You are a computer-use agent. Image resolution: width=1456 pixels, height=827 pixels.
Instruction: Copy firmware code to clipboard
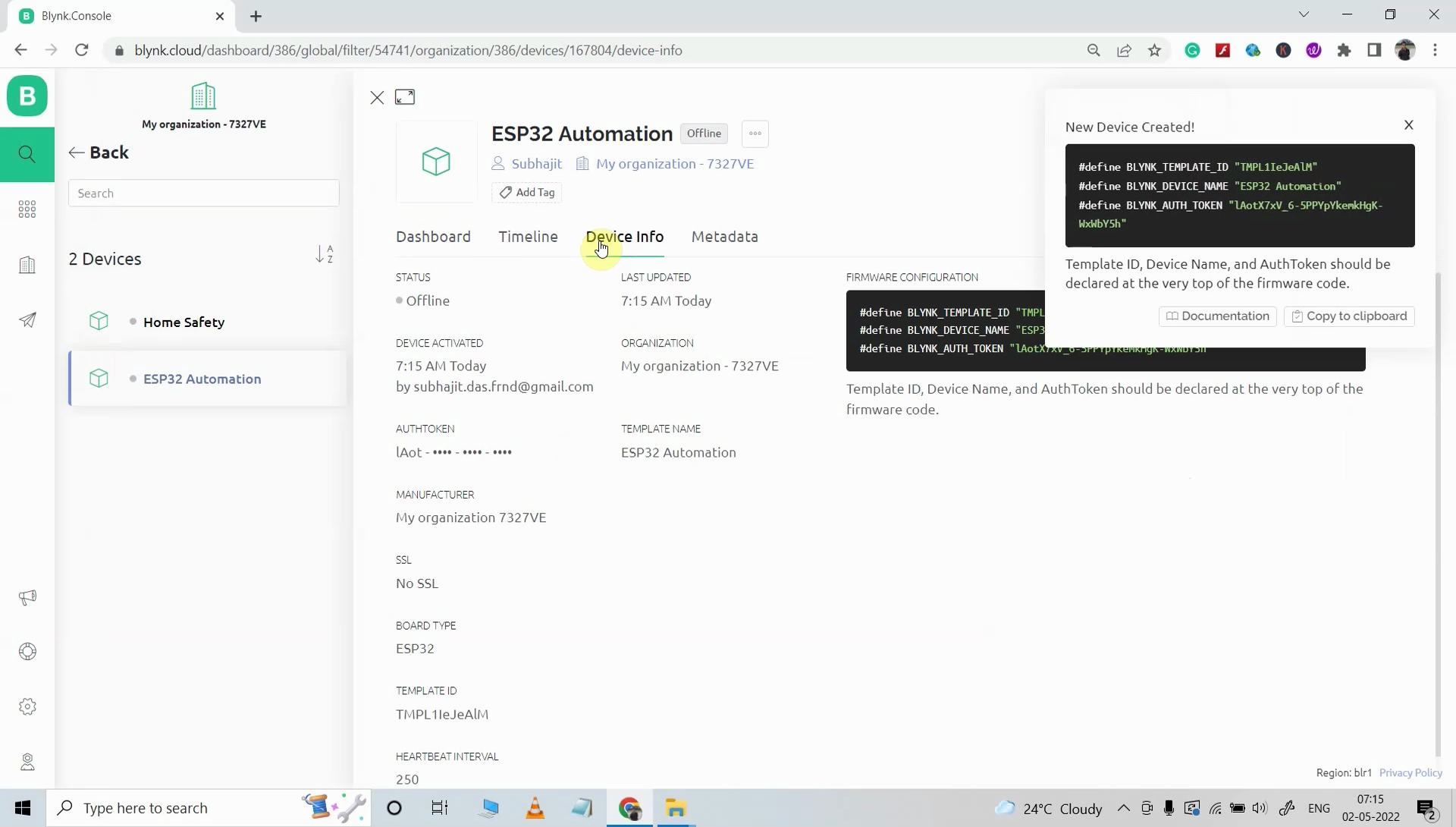coord(1349,316)
